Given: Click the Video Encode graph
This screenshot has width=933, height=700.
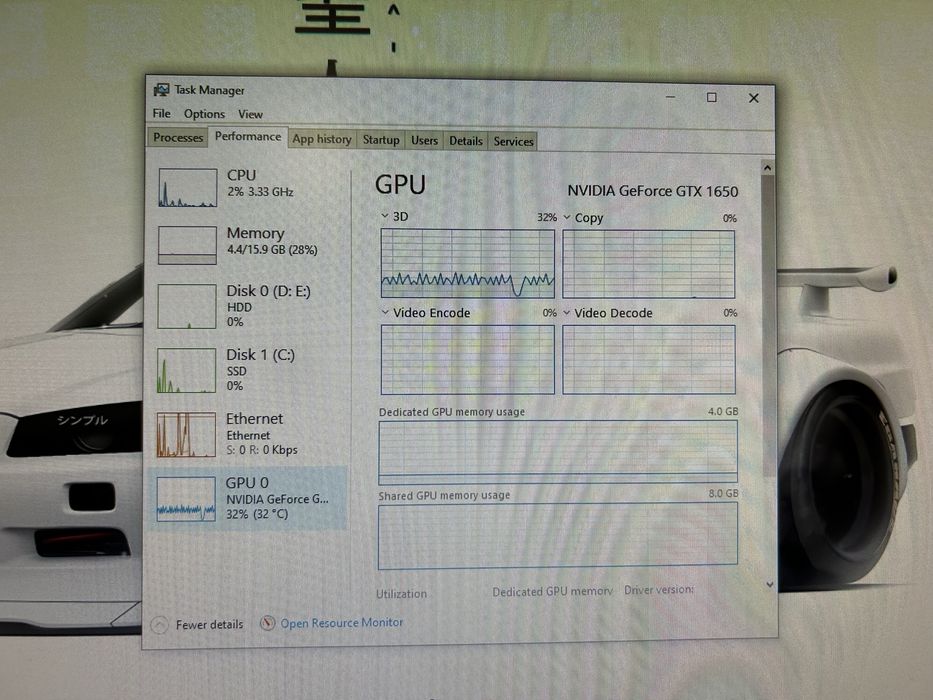Looking at the screenshot, I should click(468, 360).
